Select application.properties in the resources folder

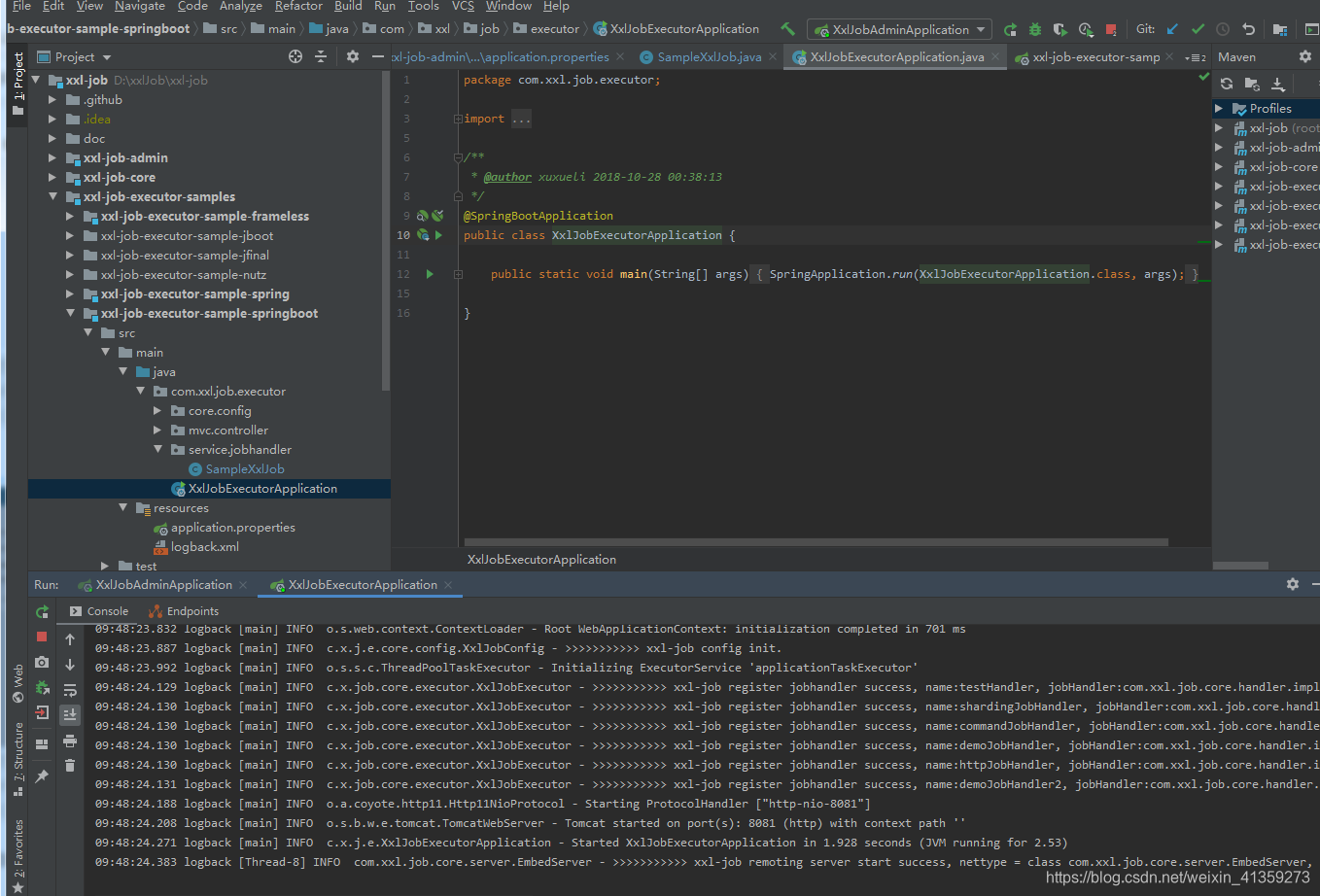[225, 528]
